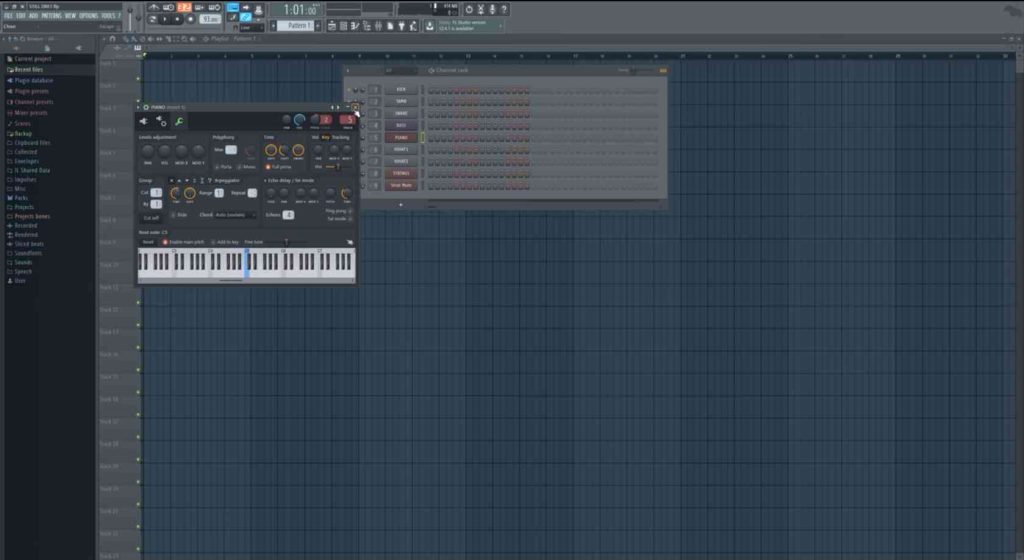
Task: Click the help question mark icon
Action: (504, 9)
